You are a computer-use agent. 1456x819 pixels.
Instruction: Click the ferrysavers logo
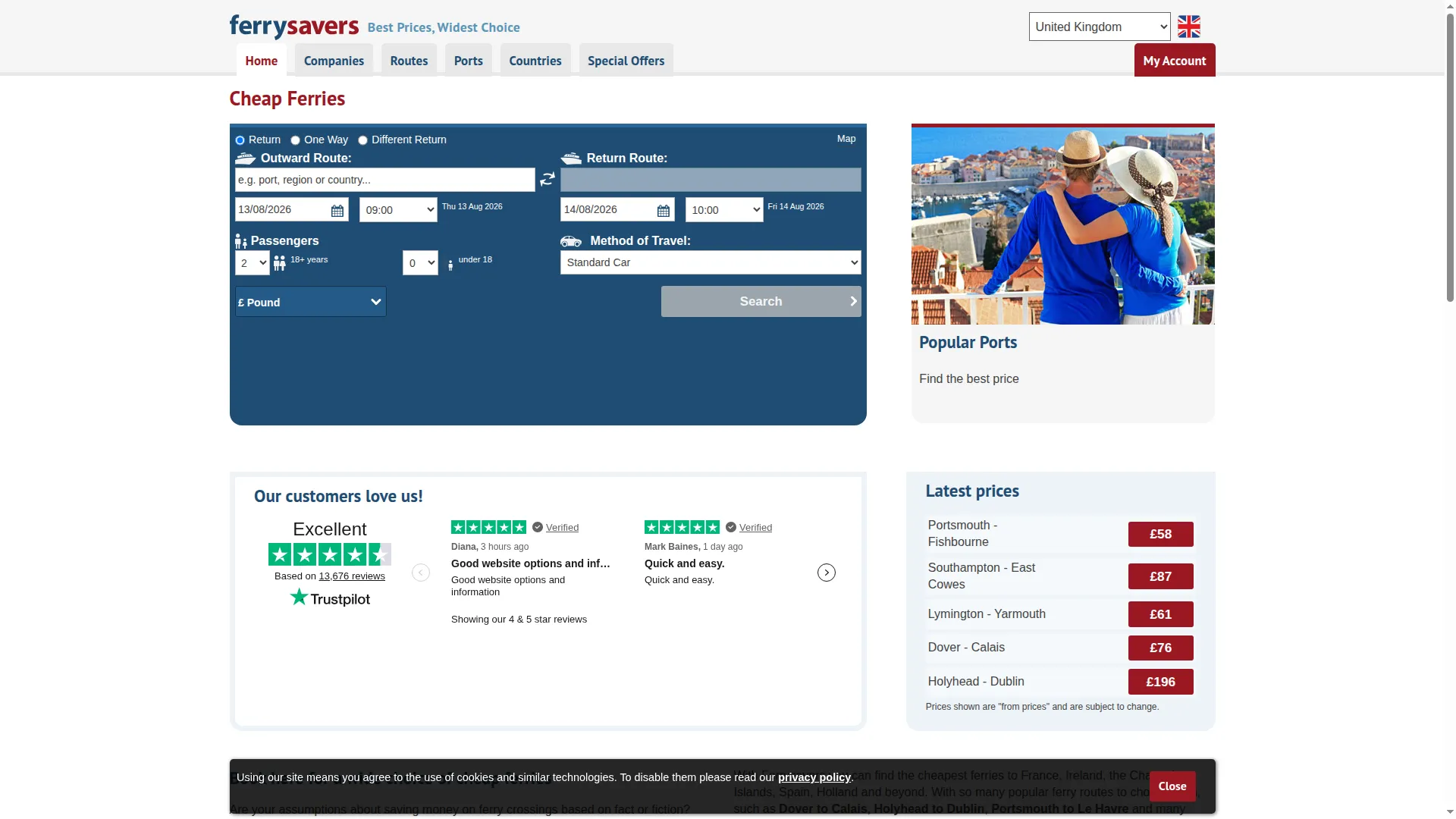tap(293, 27)
